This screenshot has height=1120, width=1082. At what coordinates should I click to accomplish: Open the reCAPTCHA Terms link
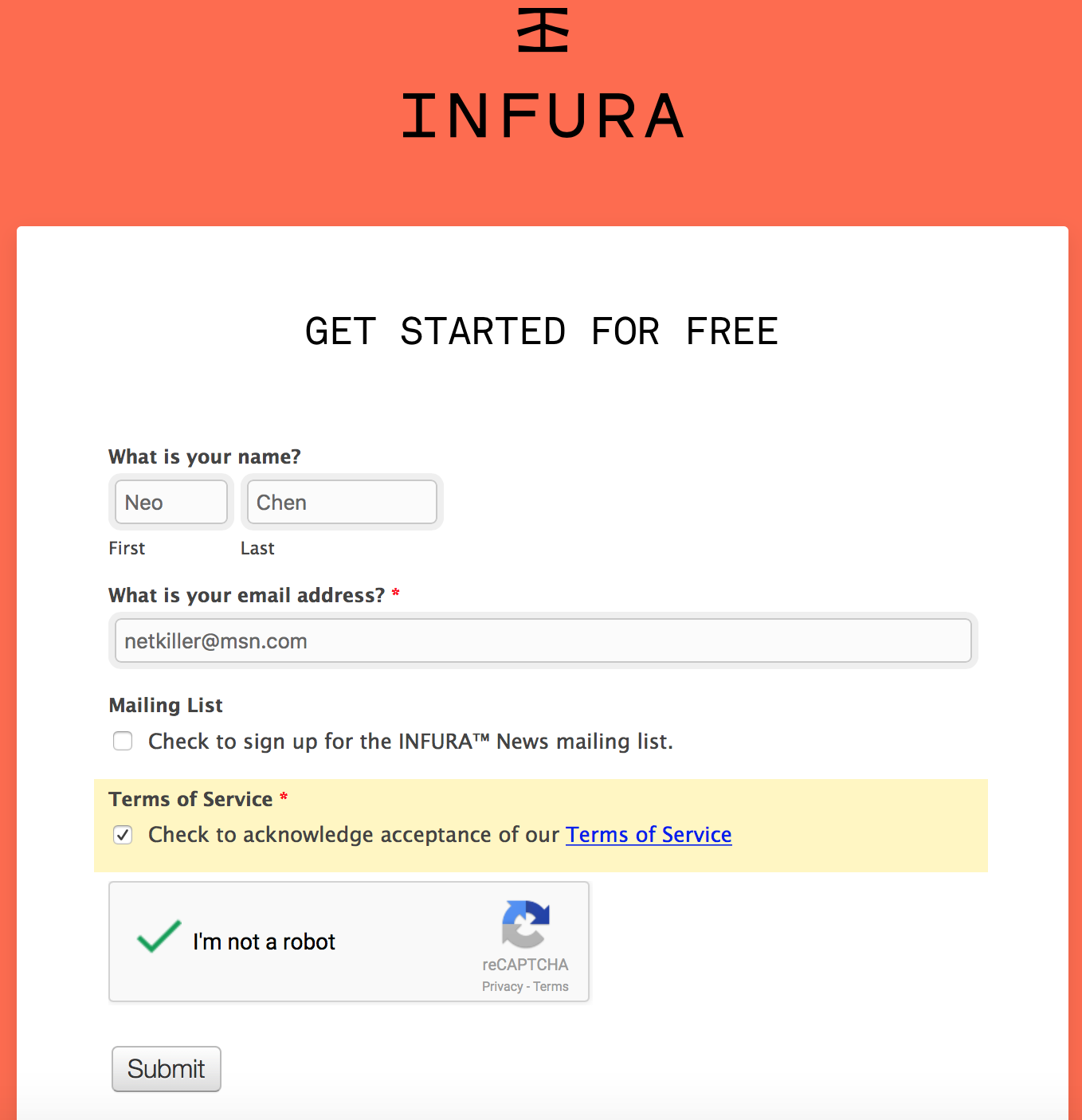(551, 986)
